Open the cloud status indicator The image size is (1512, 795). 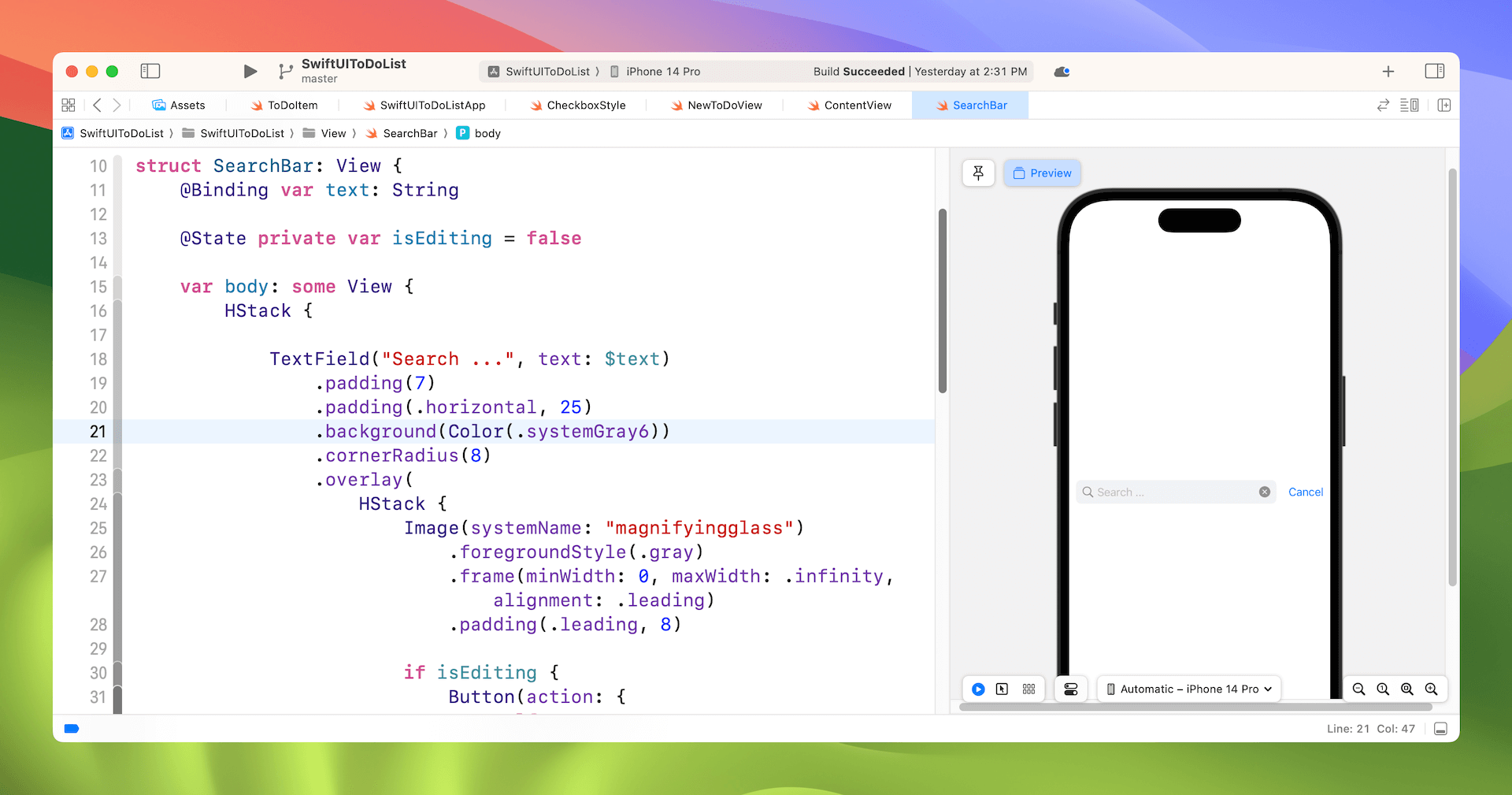coord(1062,72)
